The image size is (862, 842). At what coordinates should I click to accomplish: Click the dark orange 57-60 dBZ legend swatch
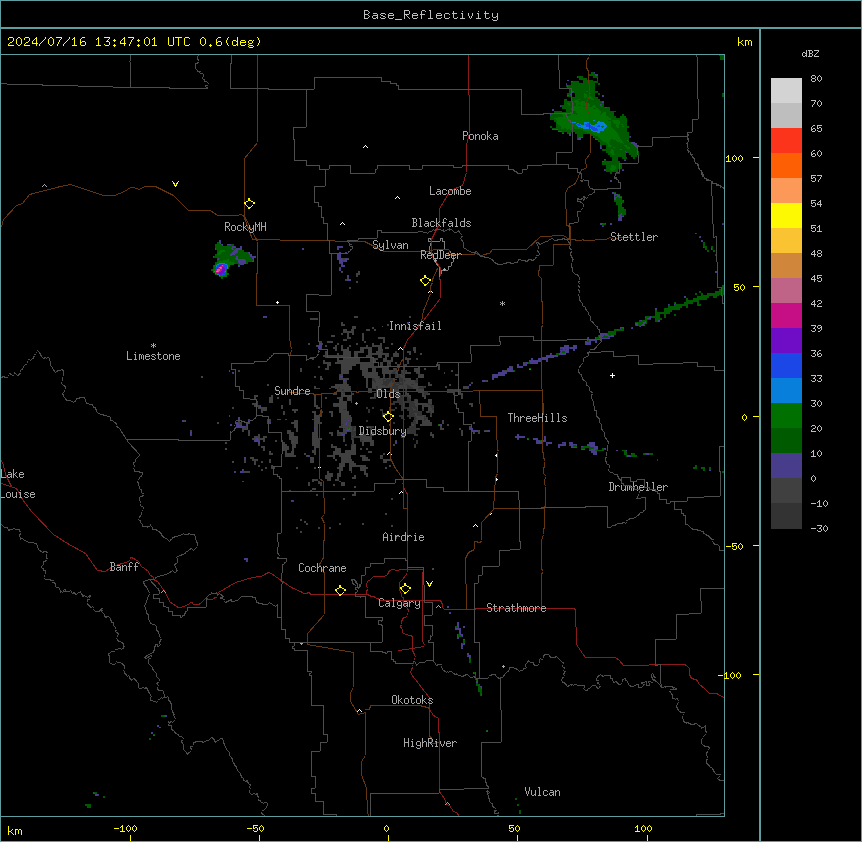pos(786,165)
